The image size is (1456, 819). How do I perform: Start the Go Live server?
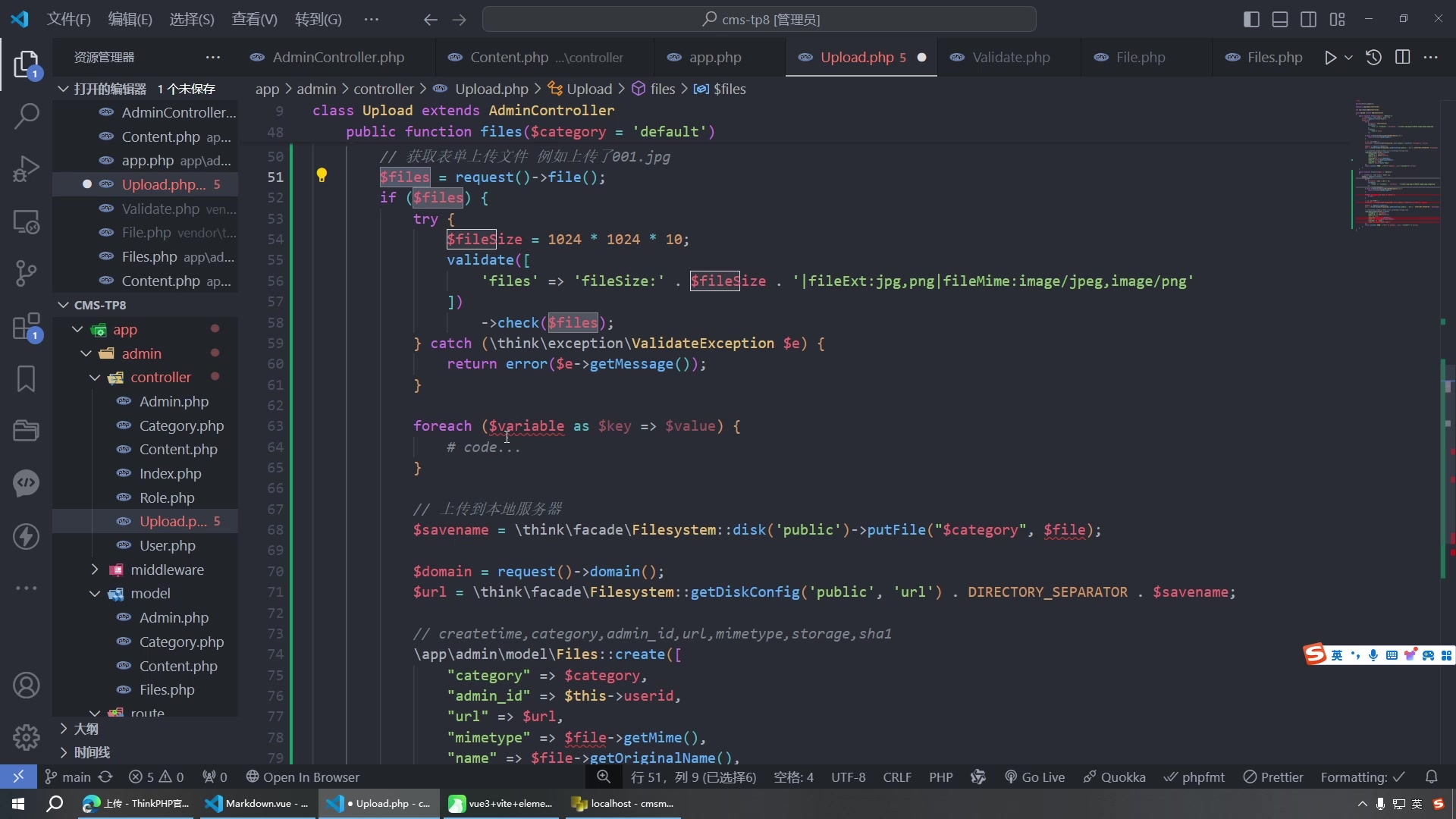click(x=1035, y=777)
